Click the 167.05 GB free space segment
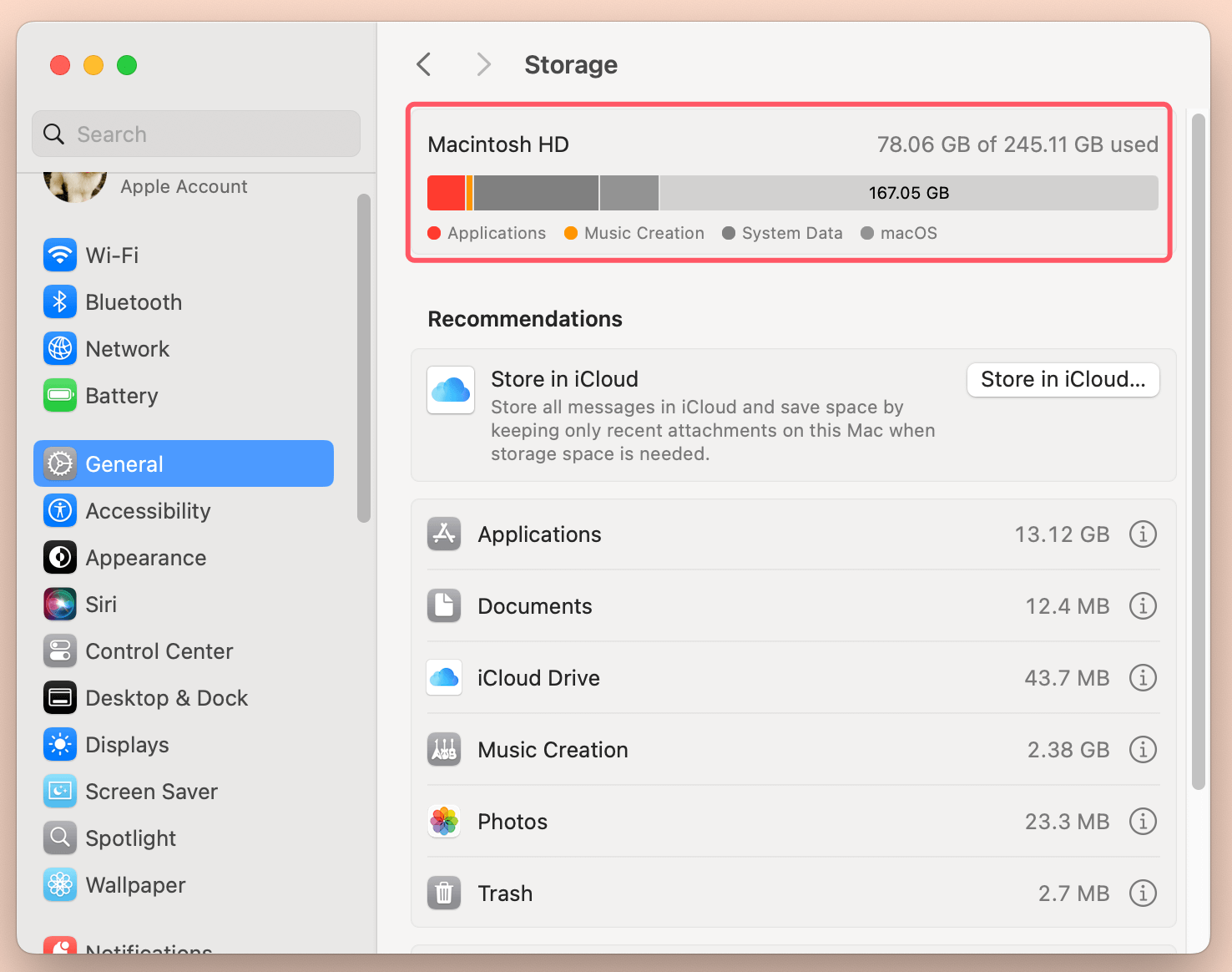This screenshot has width=1232, height=972. 909,193
